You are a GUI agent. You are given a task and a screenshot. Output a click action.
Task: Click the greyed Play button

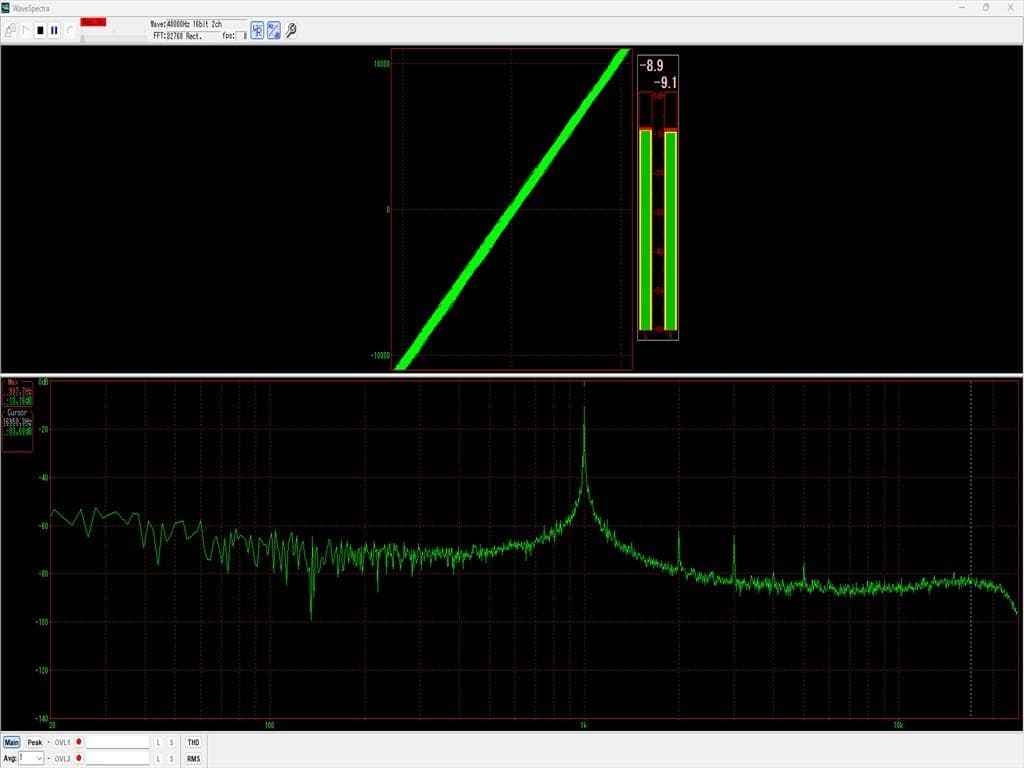pyautogui.click(x=26, y=31)
